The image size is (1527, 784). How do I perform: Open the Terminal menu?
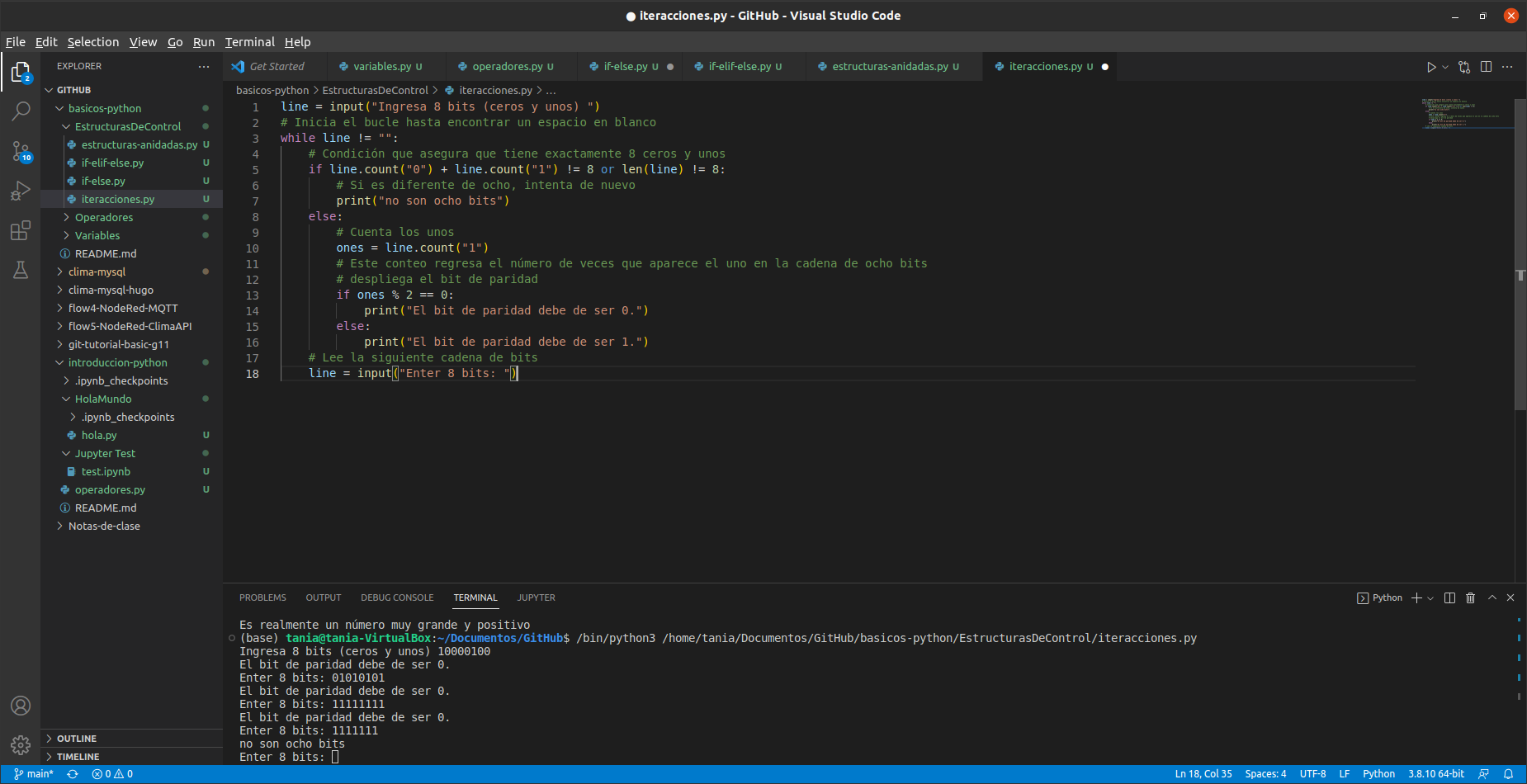(x=249, y=42)
